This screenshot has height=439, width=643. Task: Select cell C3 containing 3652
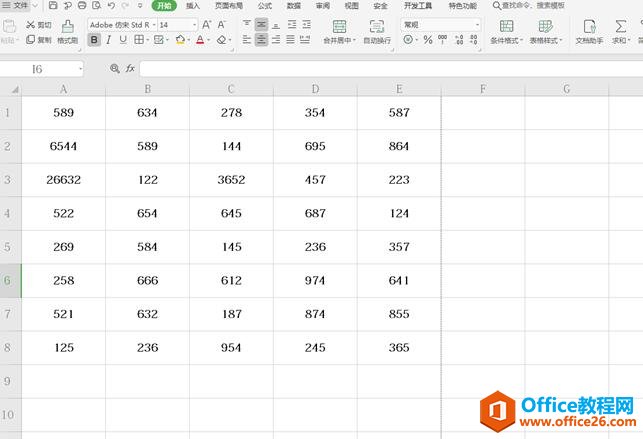coord(231,180)
